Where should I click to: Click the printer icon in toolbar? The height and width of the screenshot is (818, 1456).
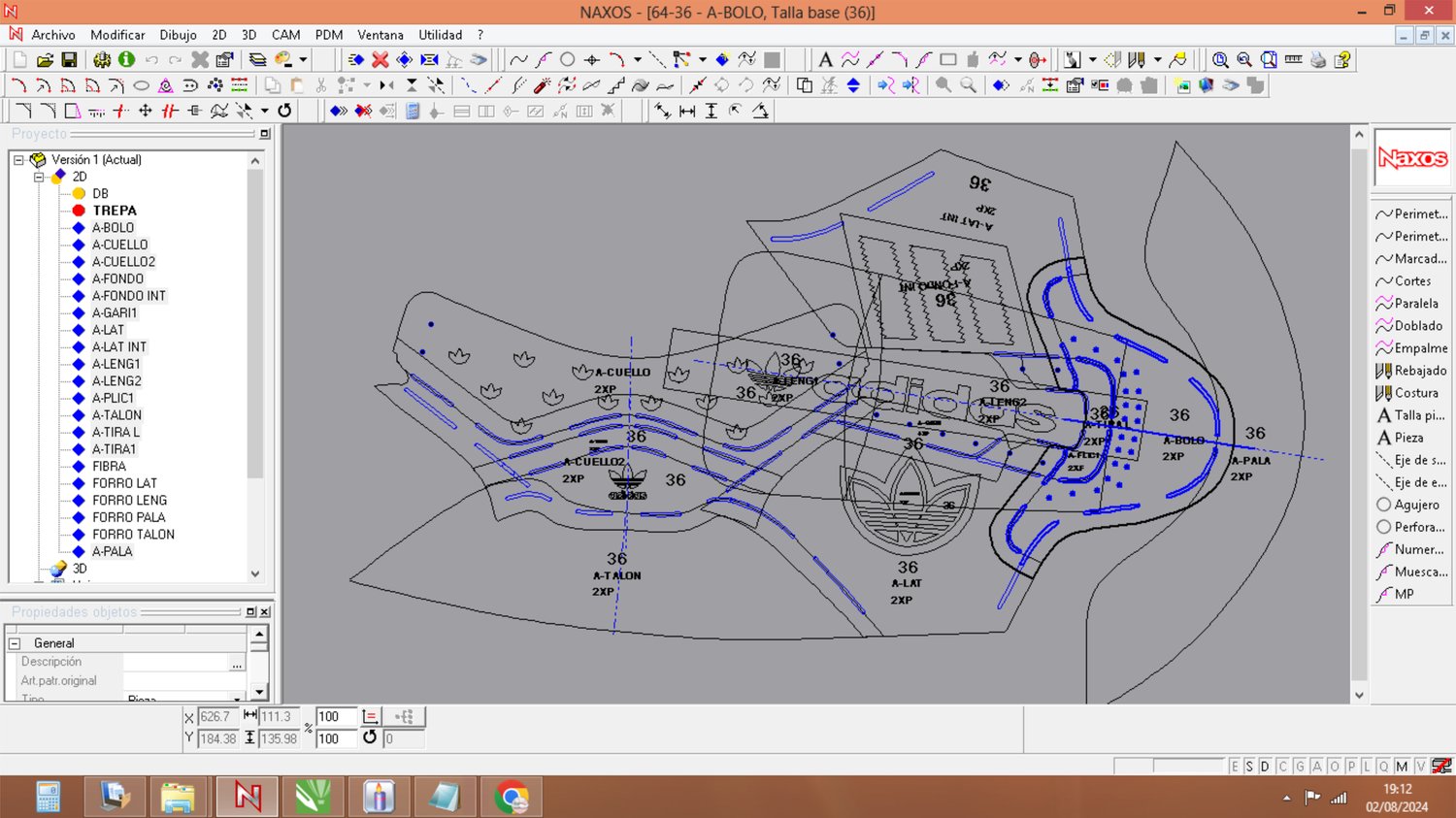pos(1317,60)
